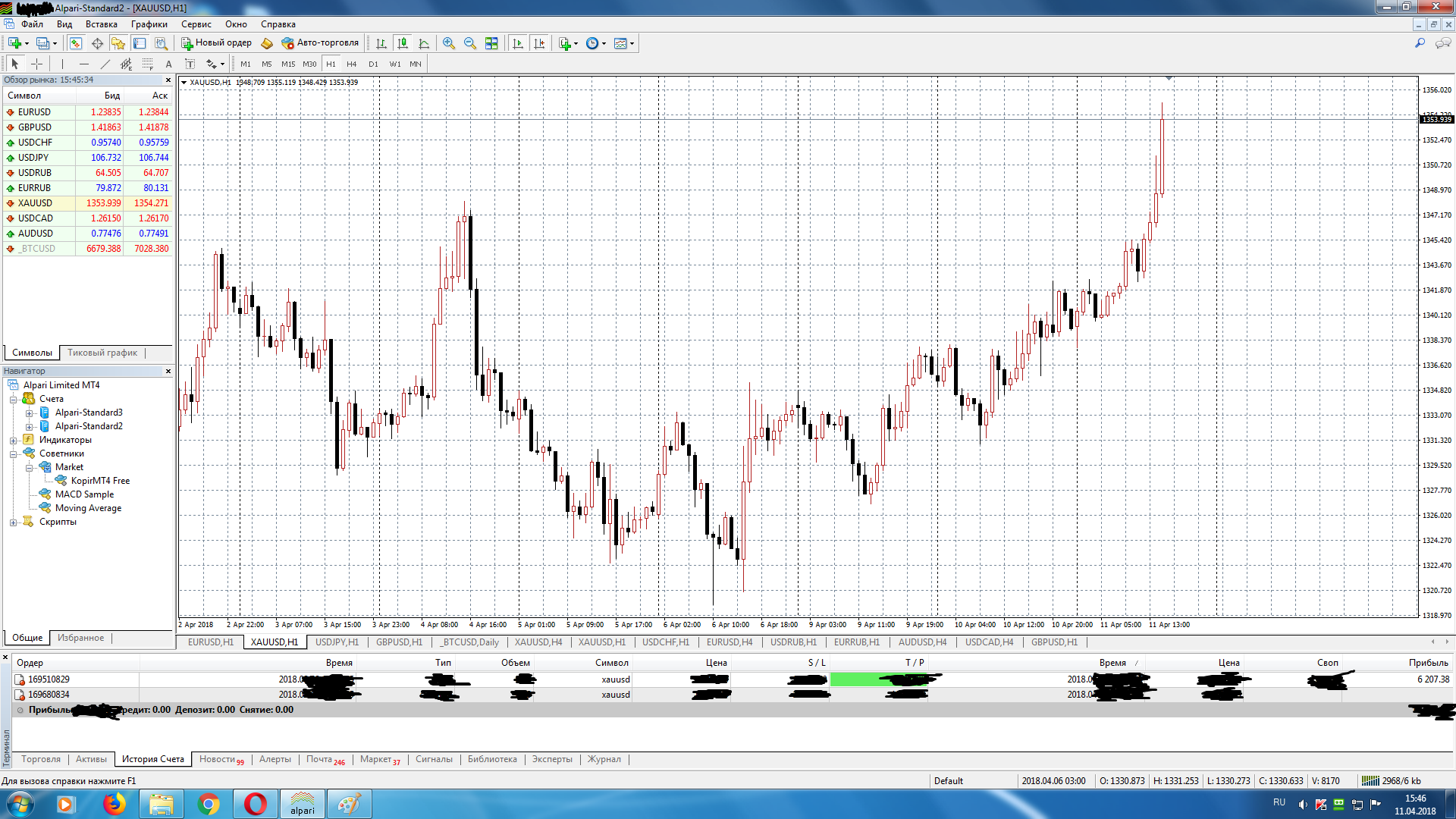Switch to the Торговля terminal tab

click(40, 759)
